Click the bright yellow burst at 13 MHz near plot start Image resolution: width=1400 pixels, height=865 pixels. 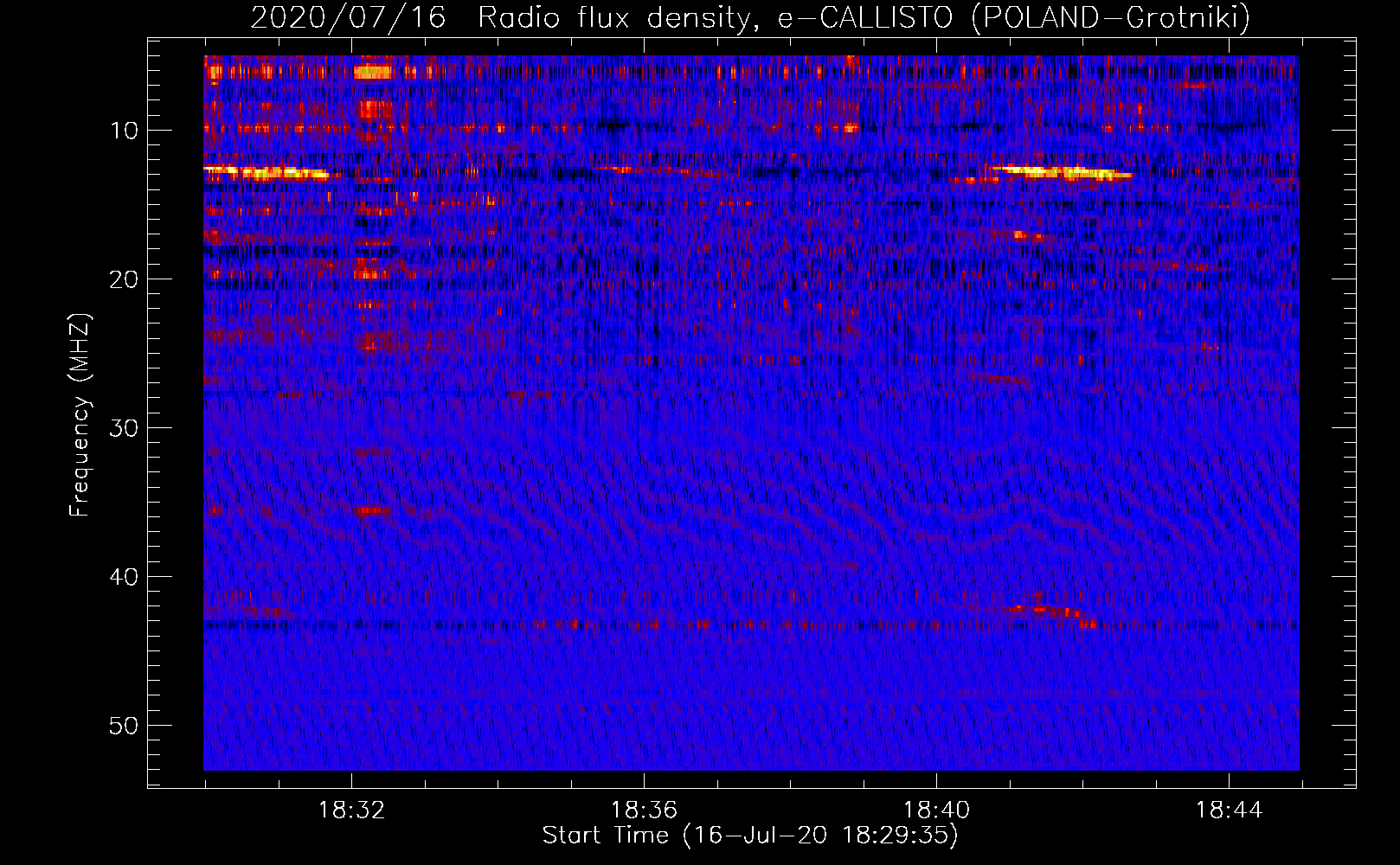click(267, 172)
